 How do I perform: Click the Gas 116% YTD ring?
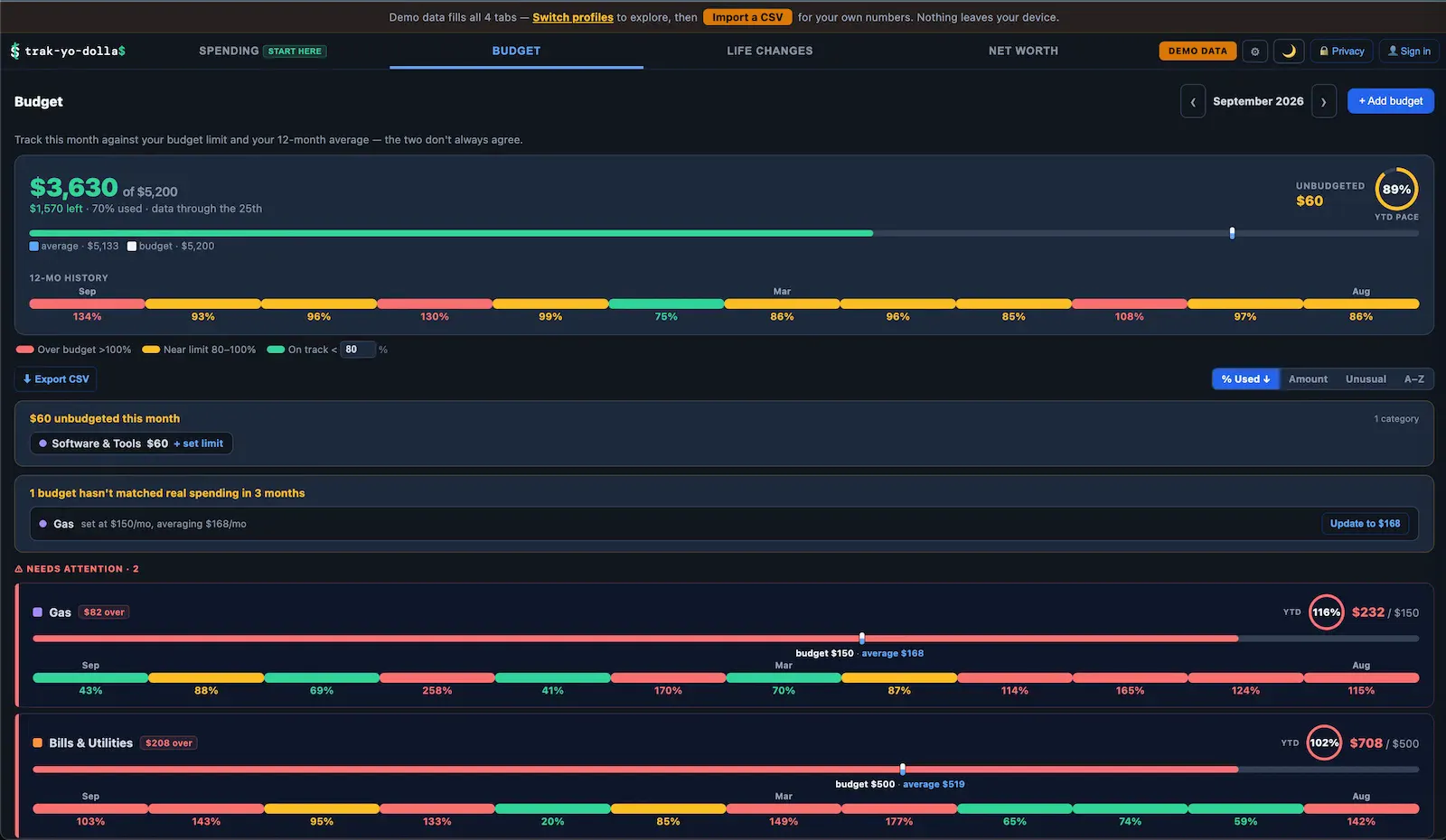(x=1327, y=612)
